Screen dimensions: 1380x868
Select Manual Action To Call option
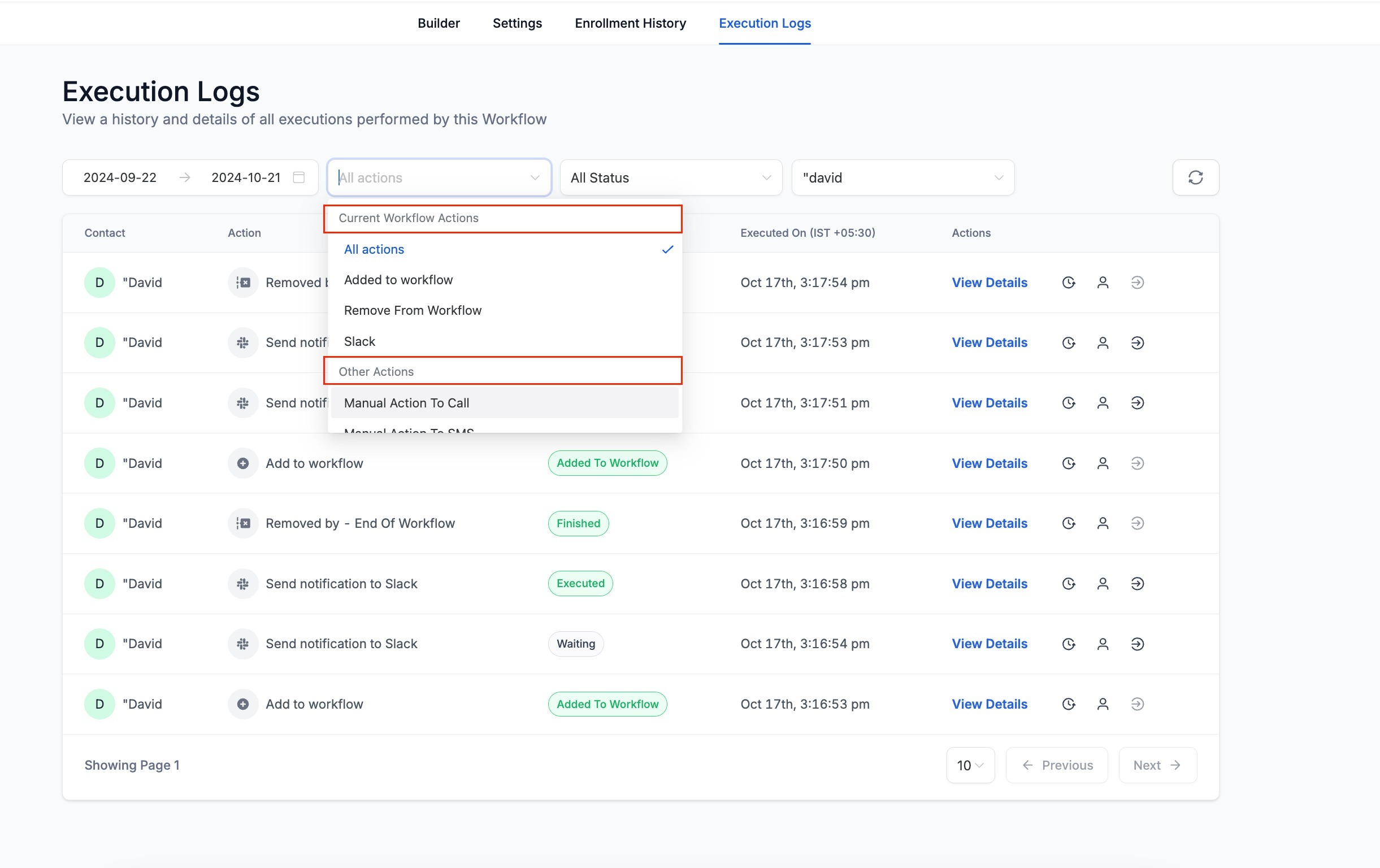click(x=406, y=403)
